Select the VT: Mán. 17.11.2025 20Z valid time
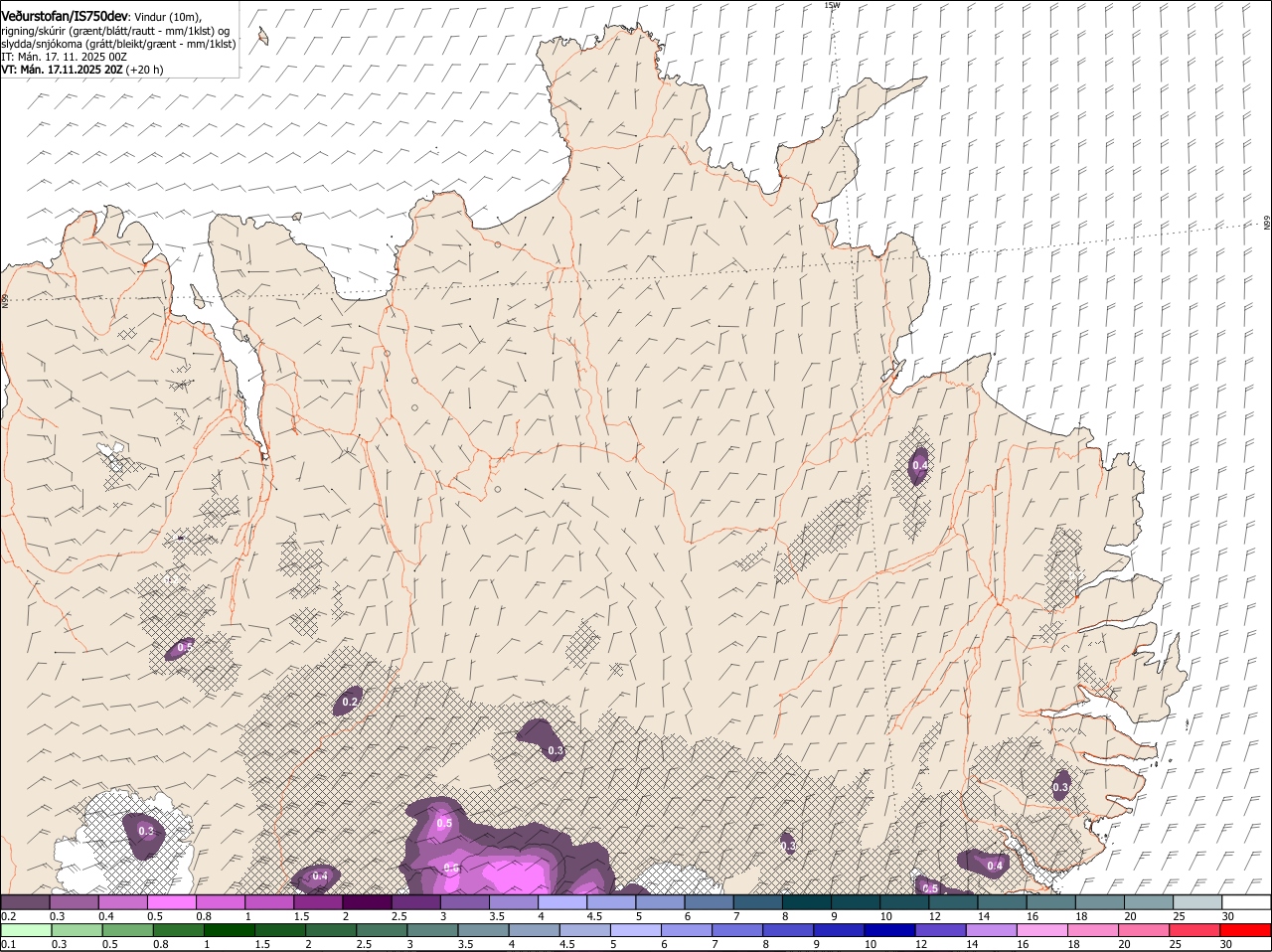The height and width of the screenshot is (952, 1272). coord(62,70)
